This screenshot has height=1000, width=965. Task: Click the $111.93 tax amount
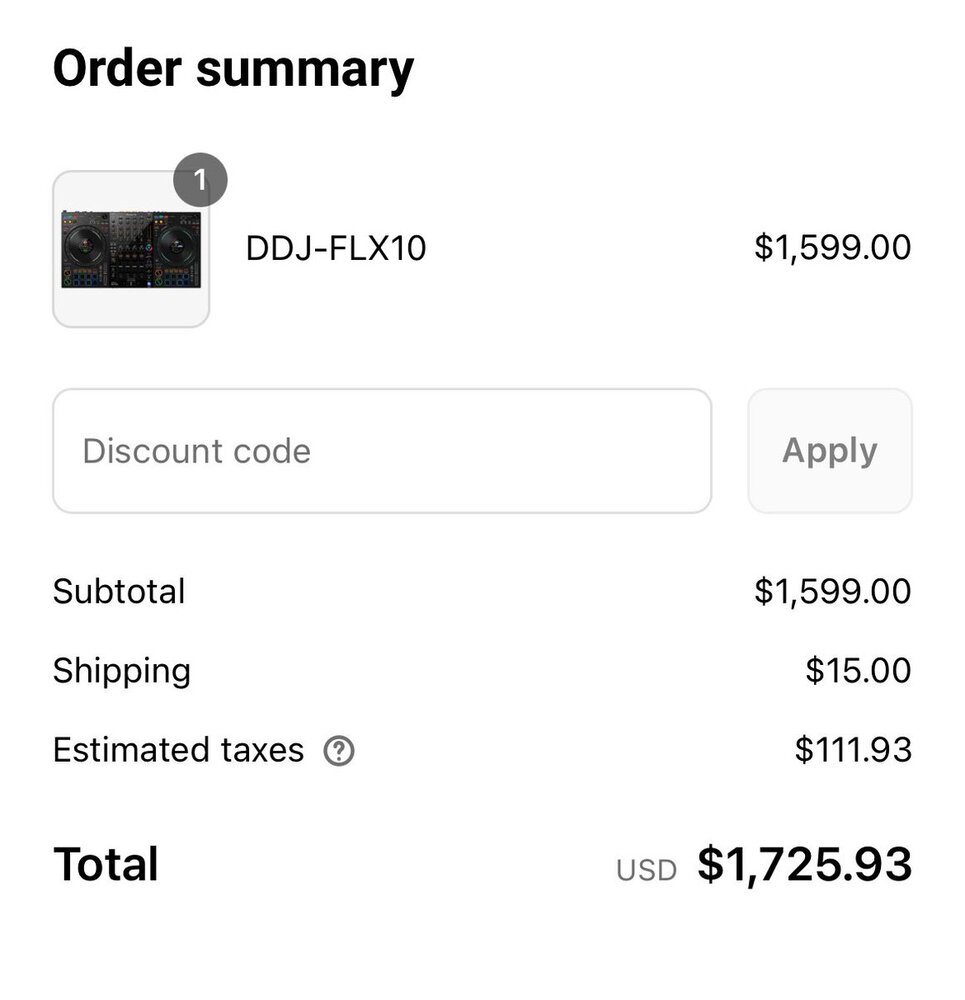pyautogui.click(x=853, y=750)
